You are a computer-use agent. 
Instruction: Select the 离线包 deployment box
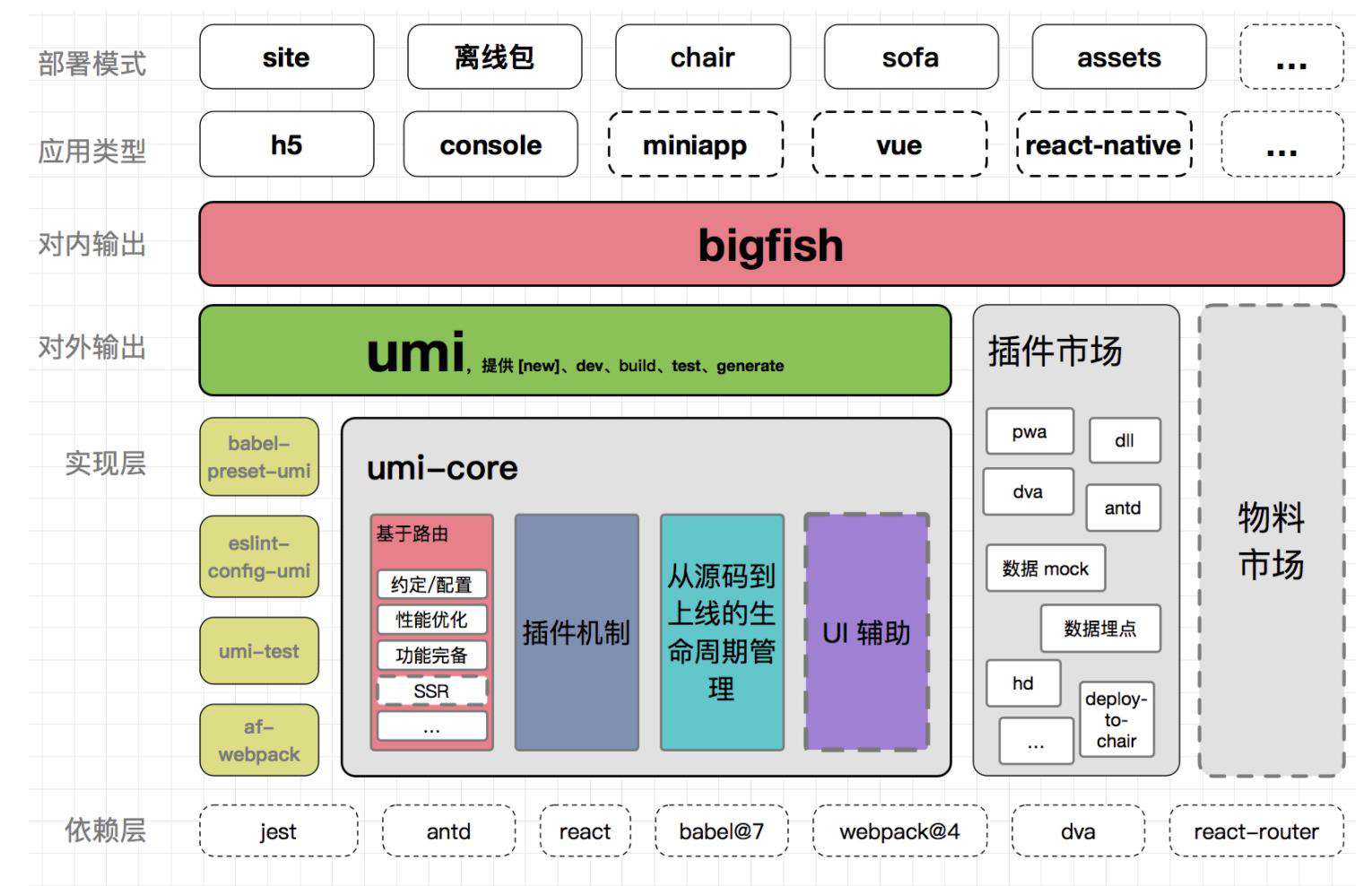494,56
